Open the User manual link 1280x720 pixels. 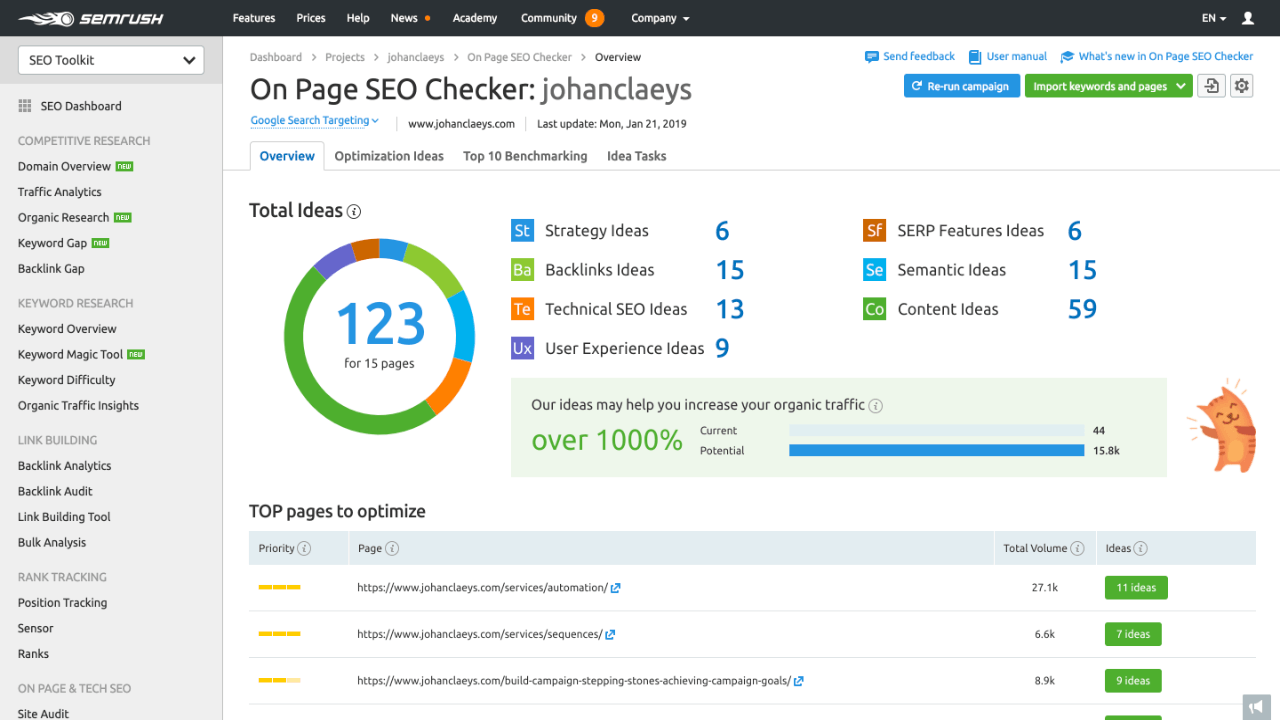pyautogui.click(x=1008, y=57)
